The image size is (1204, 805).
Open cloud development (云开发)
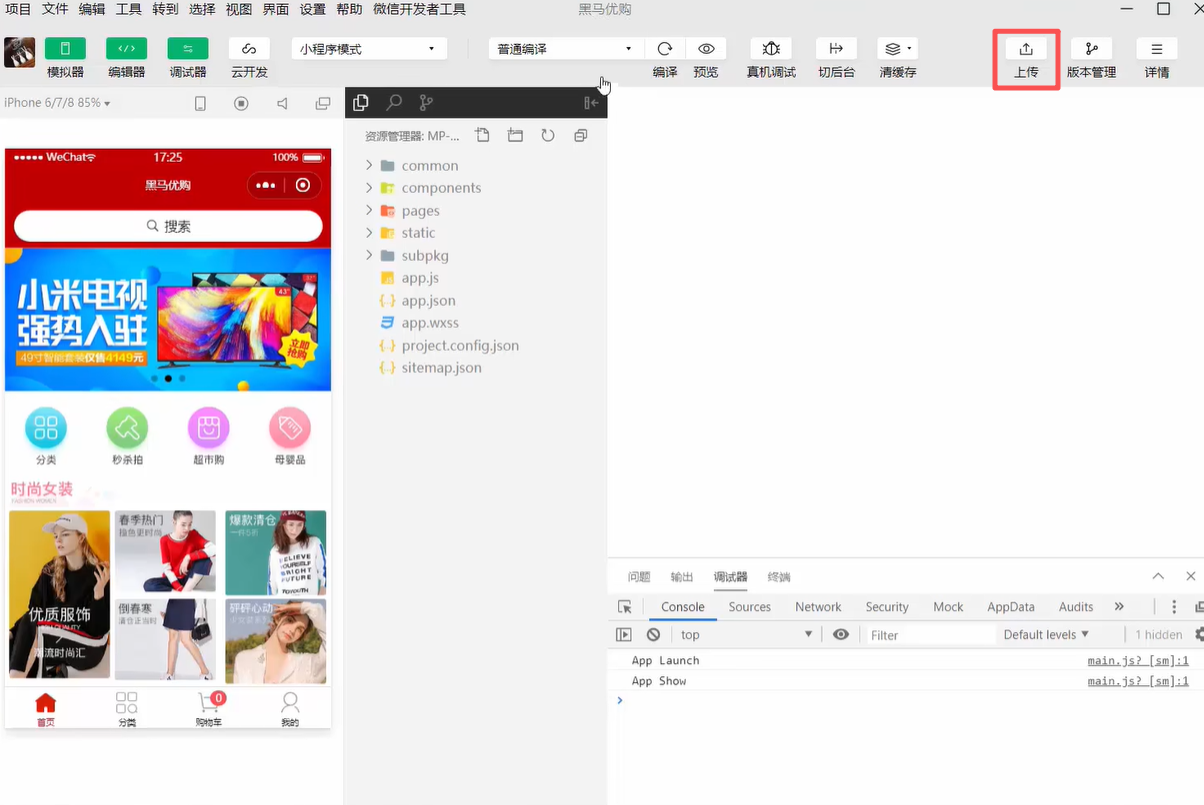(249, 49)
